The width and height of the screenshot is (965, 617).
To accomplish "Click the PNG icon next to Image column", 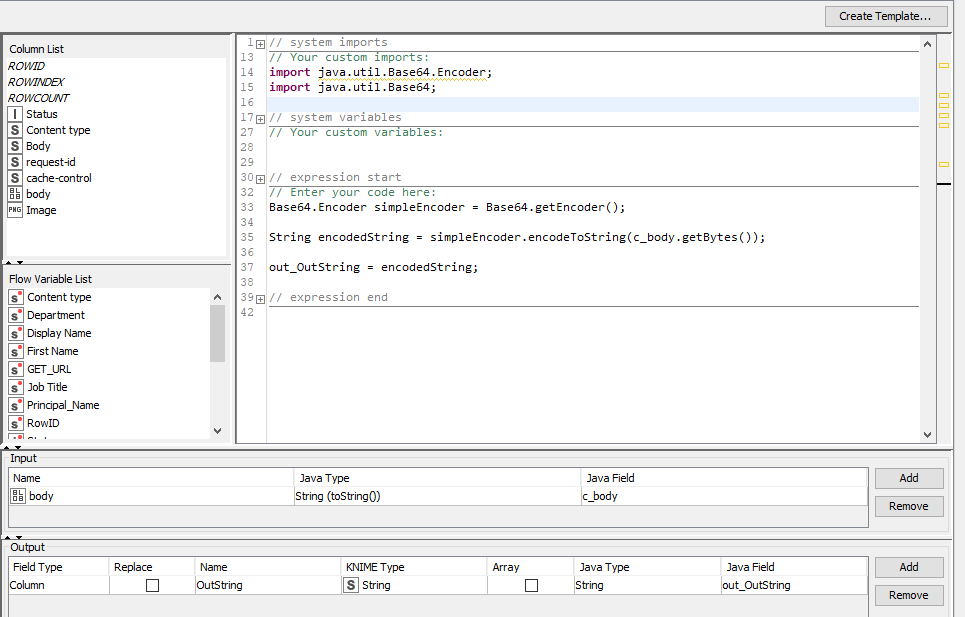I will [x=15, y=210].
